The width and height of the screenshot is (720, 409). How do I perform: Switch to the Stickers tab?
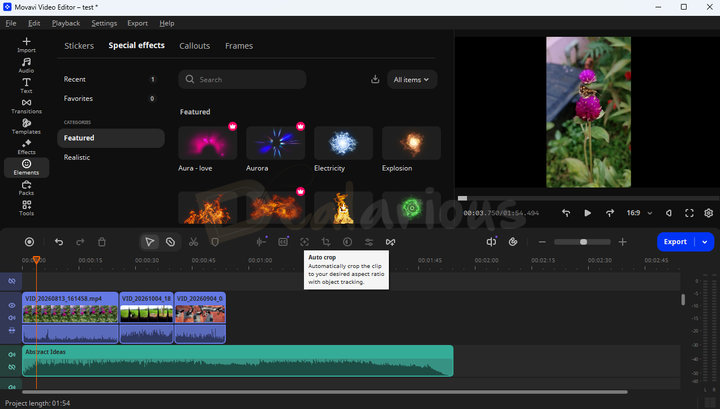click(79, 45)
